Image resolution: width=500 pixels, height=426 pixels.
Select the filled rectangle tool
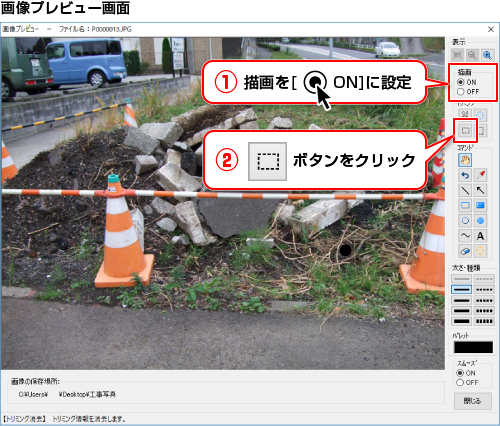tap(480, 205)
